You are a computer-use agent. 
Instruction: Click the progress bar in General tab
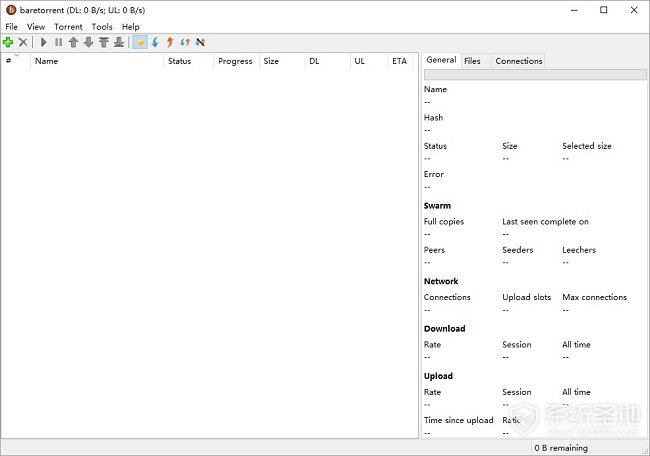(534, 75)
